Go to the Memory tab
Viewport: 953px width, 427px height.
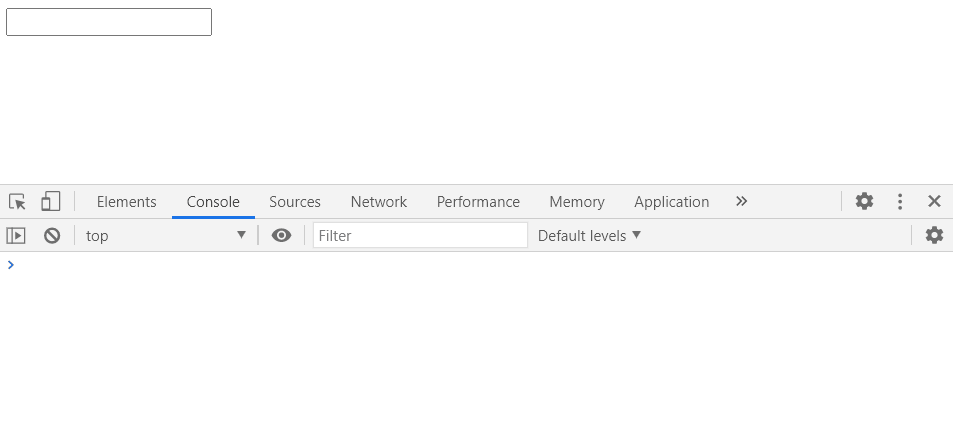point(577,202)
